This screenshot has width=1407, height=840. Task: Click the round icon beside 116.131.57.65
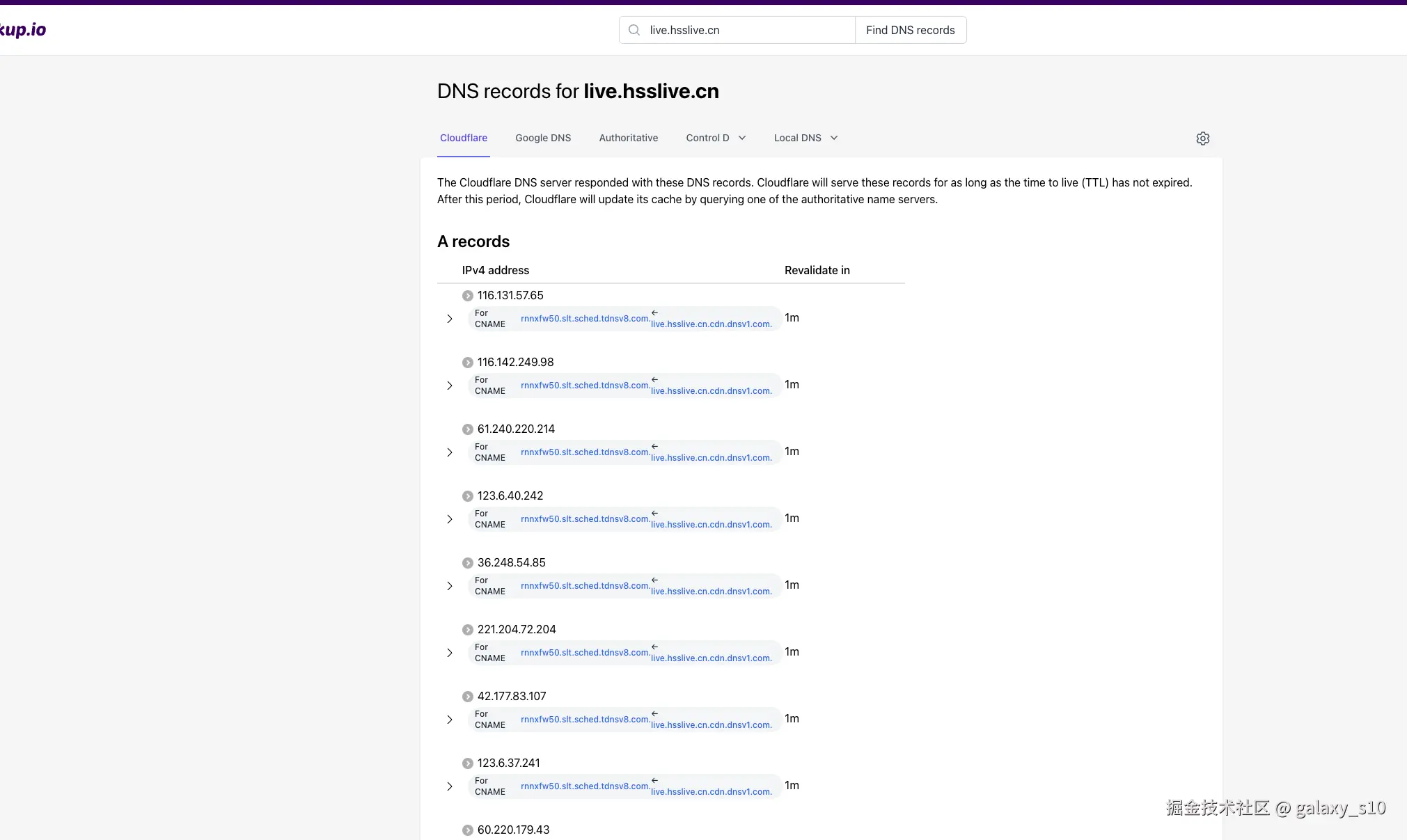468,296
